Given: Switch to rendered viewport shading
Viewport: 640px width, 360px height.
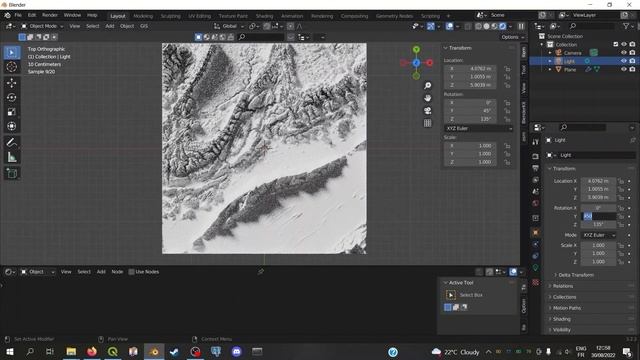Looking at the screenshot, I should tap(502, 26).
